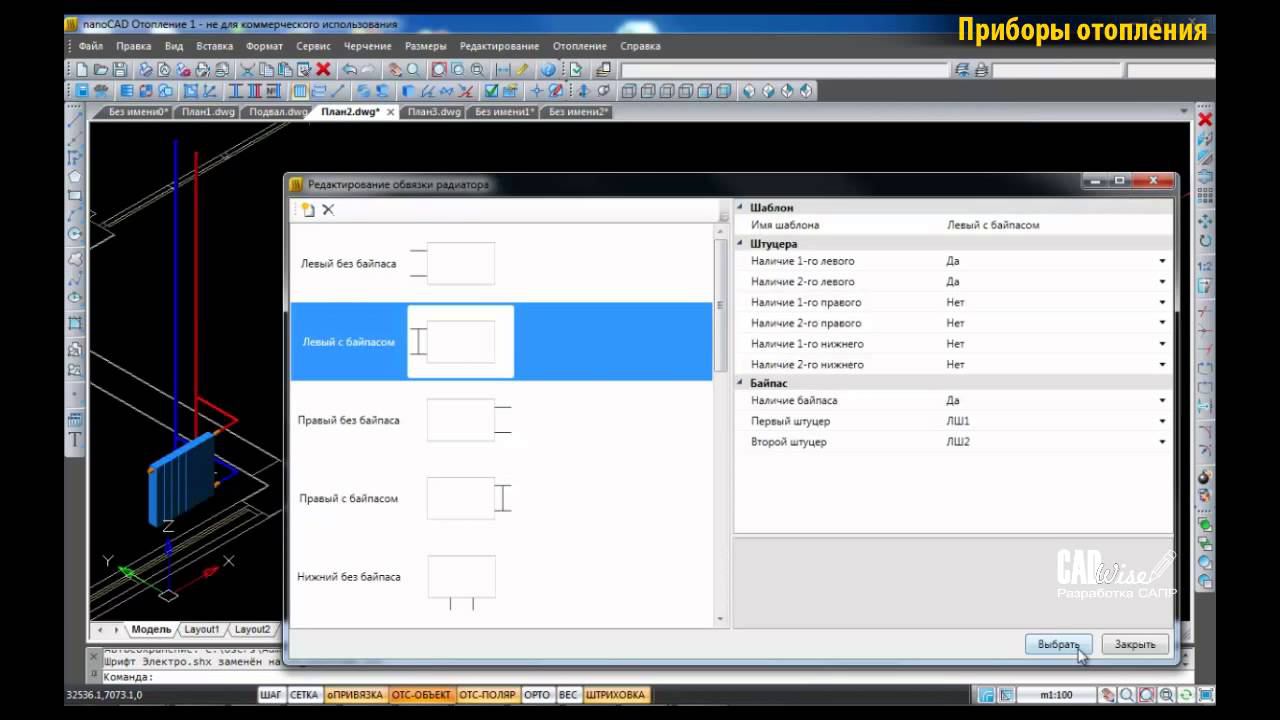
Task: Open the Файл menu
Action: [90, 46]
